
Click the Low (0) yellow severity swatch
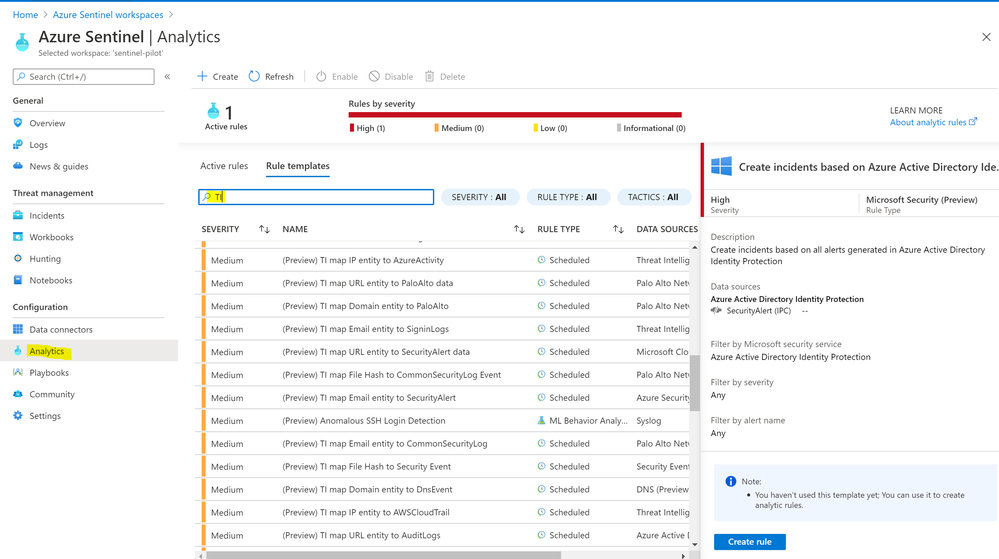tap(536, 128)
